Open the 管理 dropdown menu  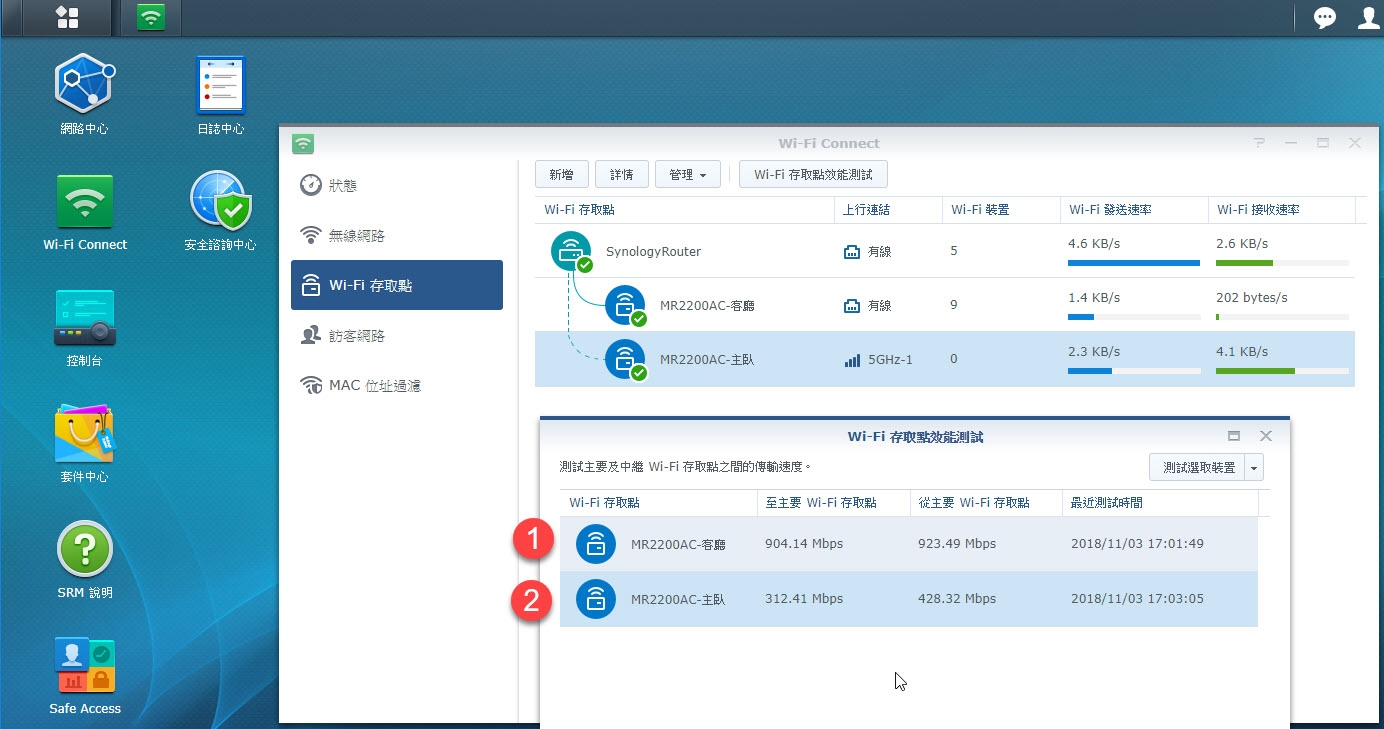click(688, 174)
